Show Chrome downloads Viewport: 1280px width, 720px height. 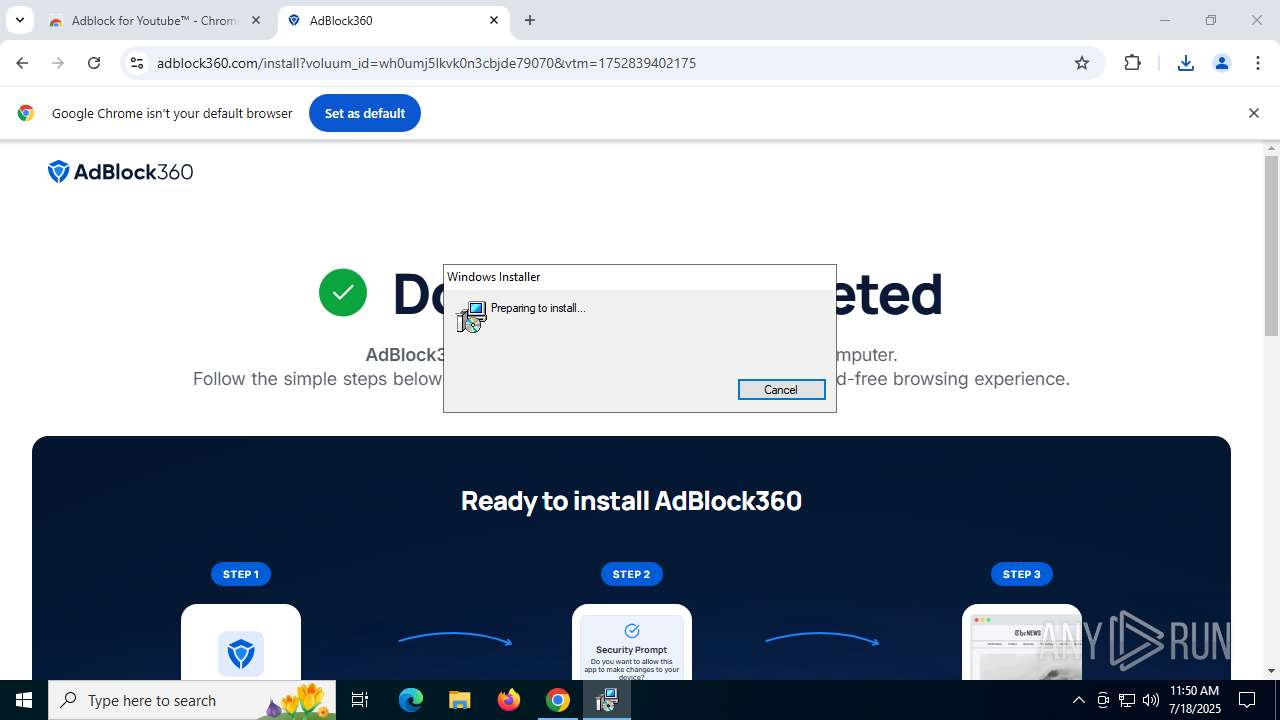(x=1186, y=63)
